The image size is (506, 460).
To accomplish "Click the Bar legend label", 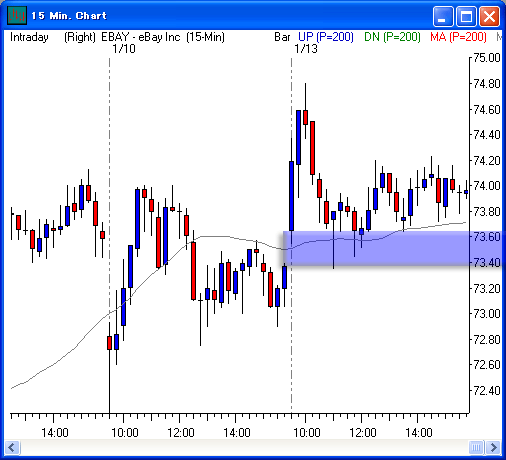I will click(282, 37).
